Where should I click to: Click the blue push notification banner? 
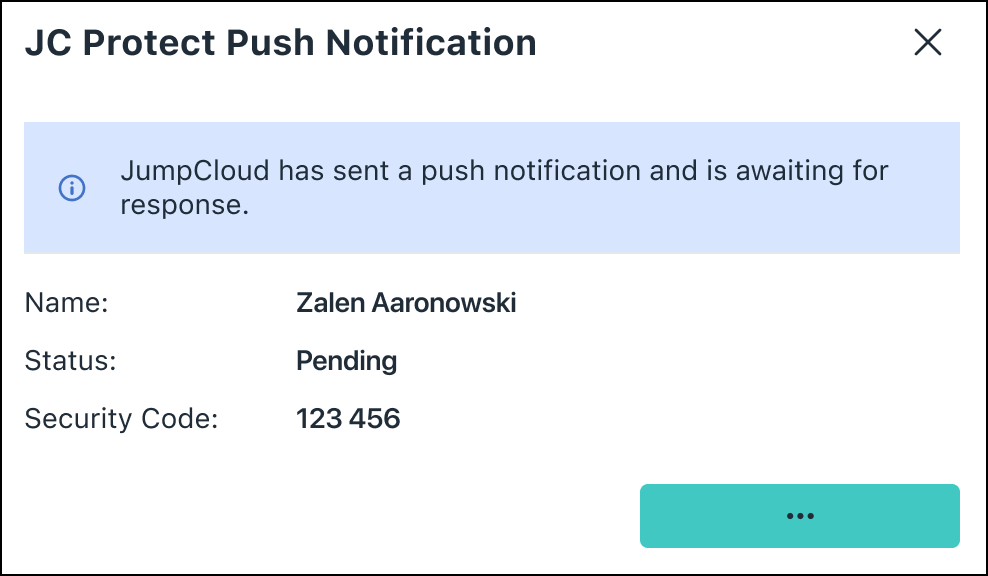point(492,188)
